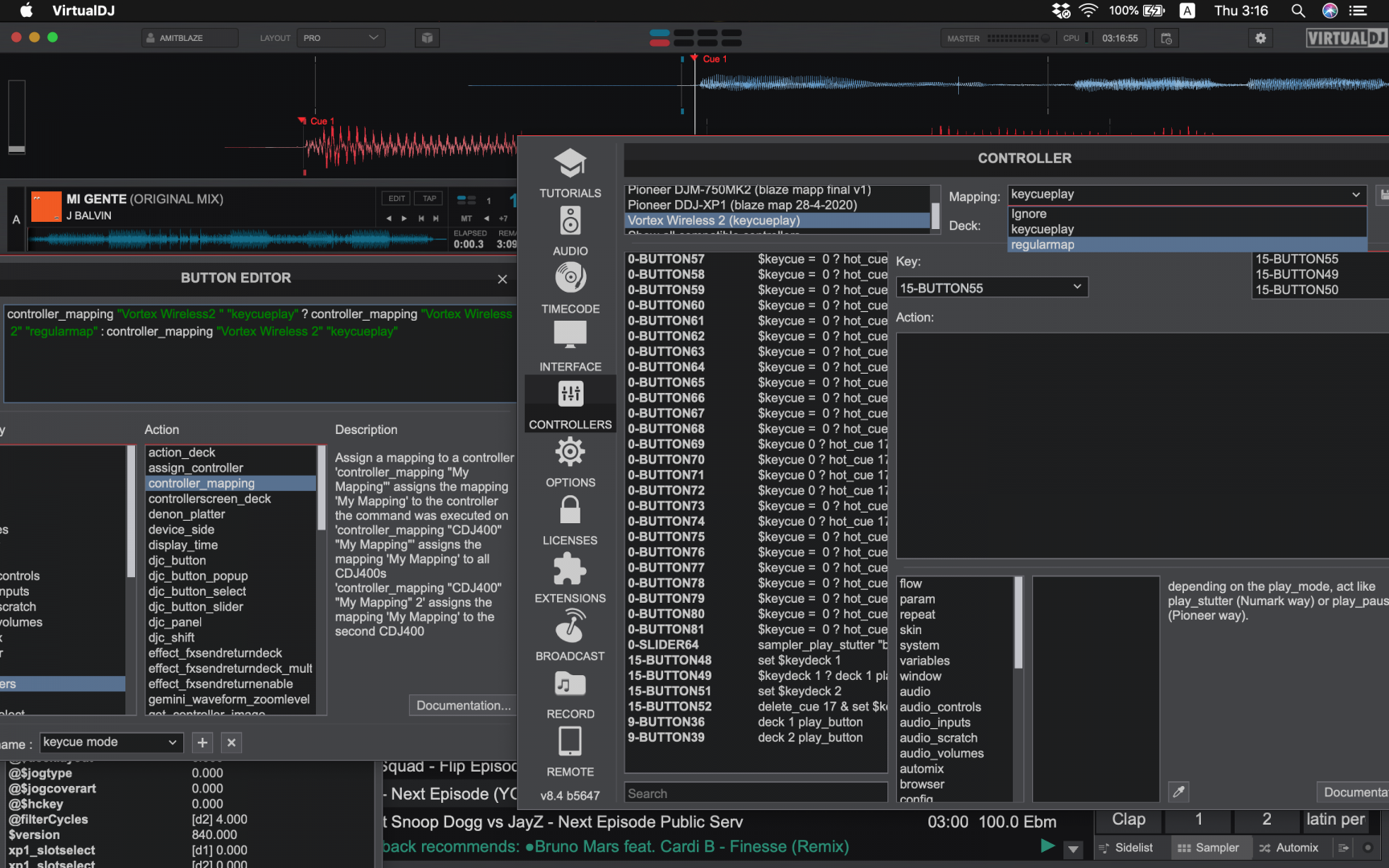The width and height of the screenshot is (1389, 868).
Task: Trigger the latin per sampler pad
Action: [1335, 820]
